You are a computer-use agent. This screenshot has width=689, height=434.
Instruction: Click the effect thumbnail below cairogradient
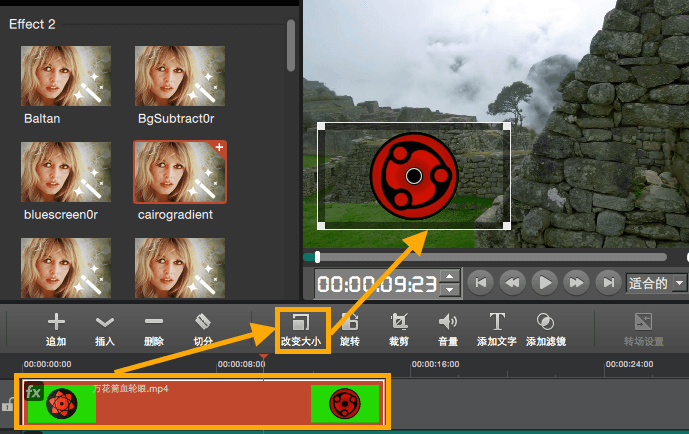coord(180,268)
